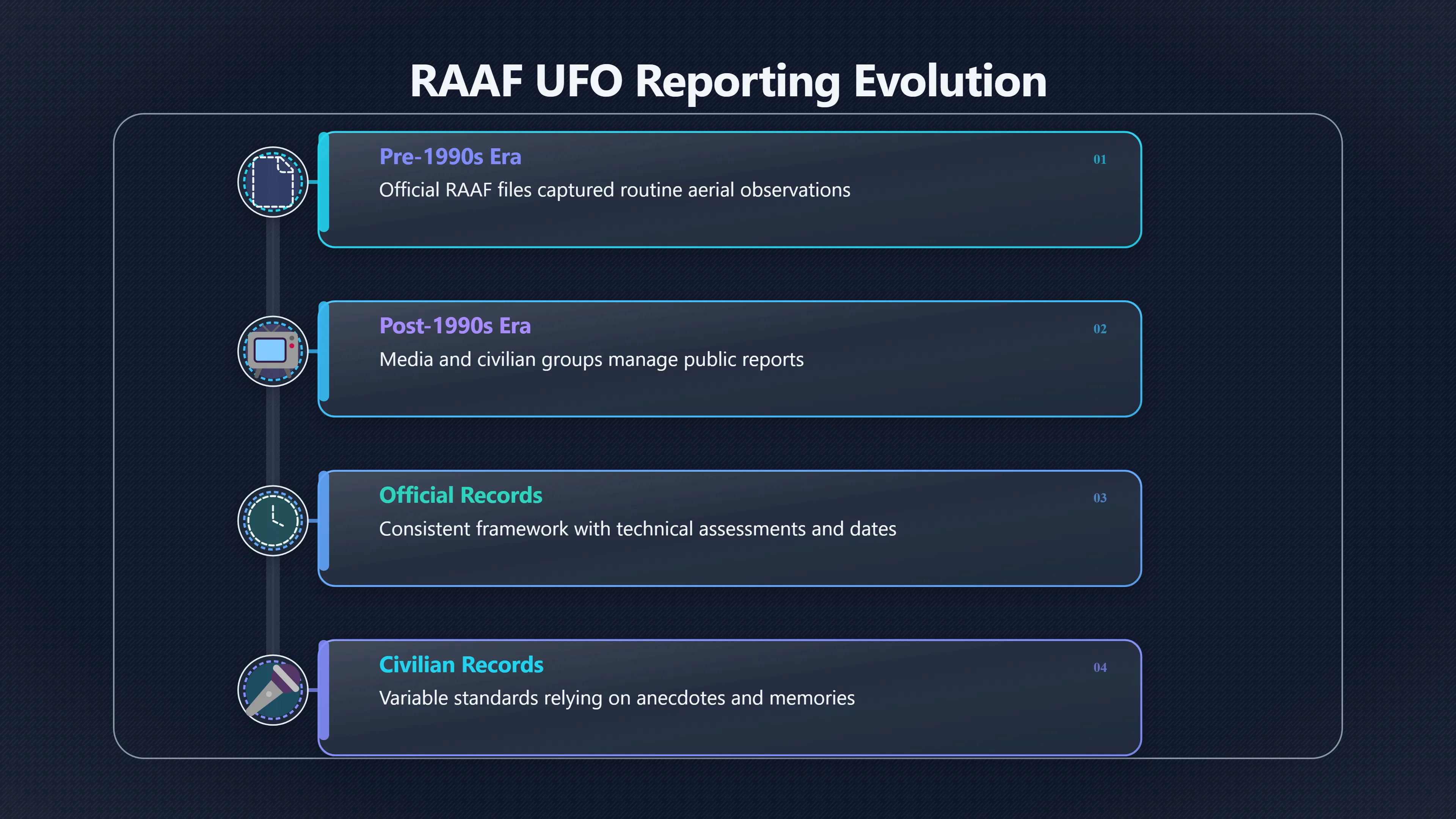Click the step number 01

1099,159
